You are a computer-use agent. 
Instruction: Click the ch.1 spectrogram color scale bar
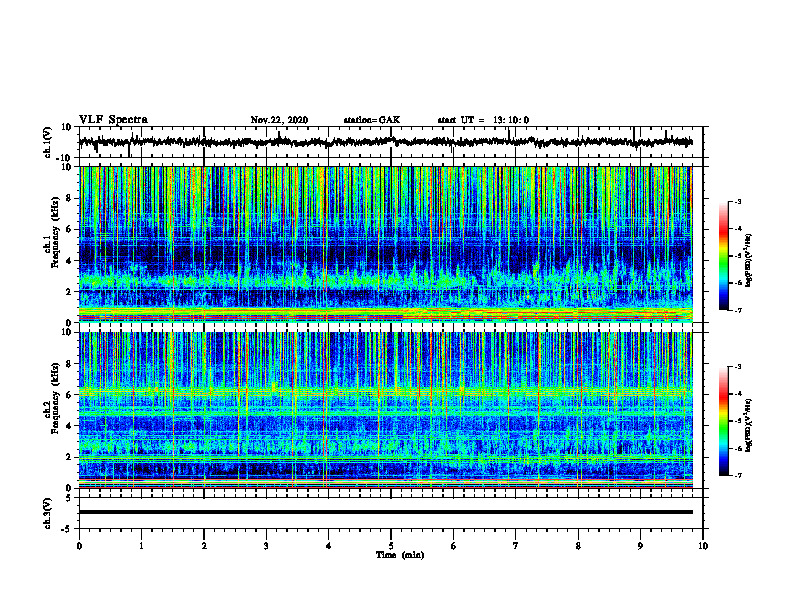tap(723, 256)
